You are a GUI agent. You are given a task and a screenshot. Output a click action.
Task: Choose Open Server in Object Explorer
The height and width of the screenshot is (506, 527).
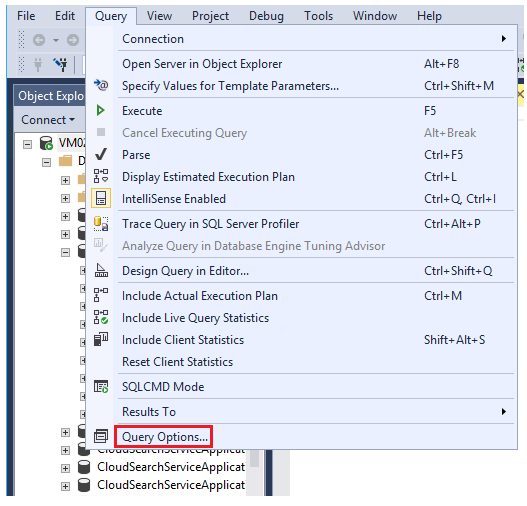pyautogui.click(x=301, y=64)
